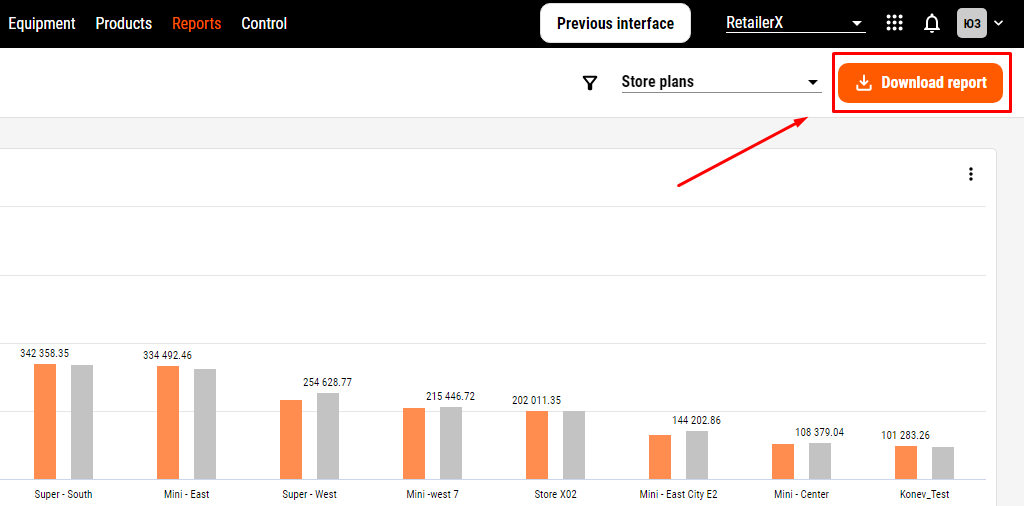Select the orange Store X02 bar
Viewport: 1024px width, 506px height.
point(537,445)
